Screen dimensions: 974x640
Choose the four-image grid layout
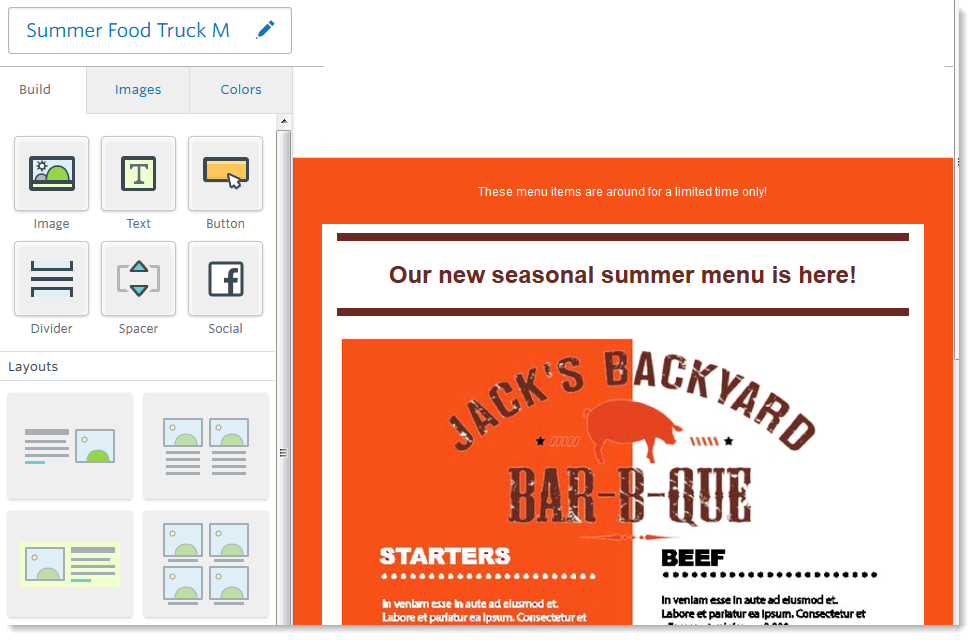pyautogui.click(x=206, y=564)
